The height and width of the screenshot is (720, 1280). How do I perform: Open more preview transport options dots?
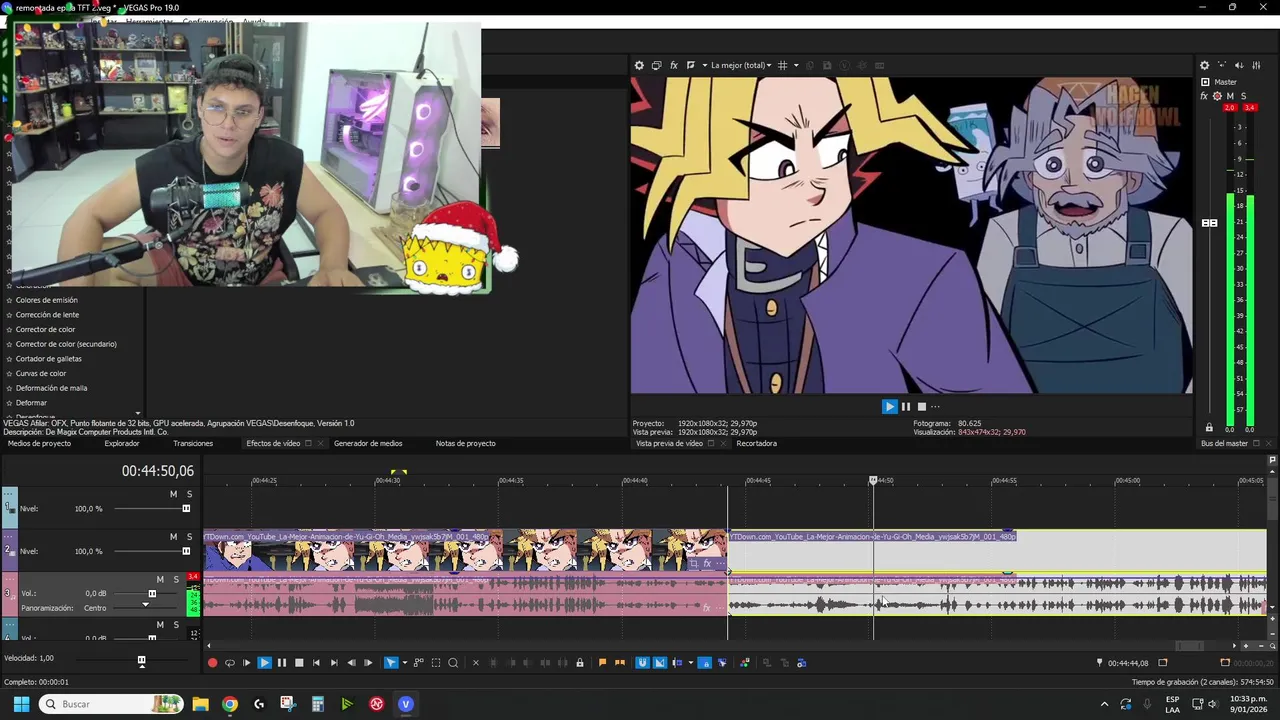tap(935, 406)
